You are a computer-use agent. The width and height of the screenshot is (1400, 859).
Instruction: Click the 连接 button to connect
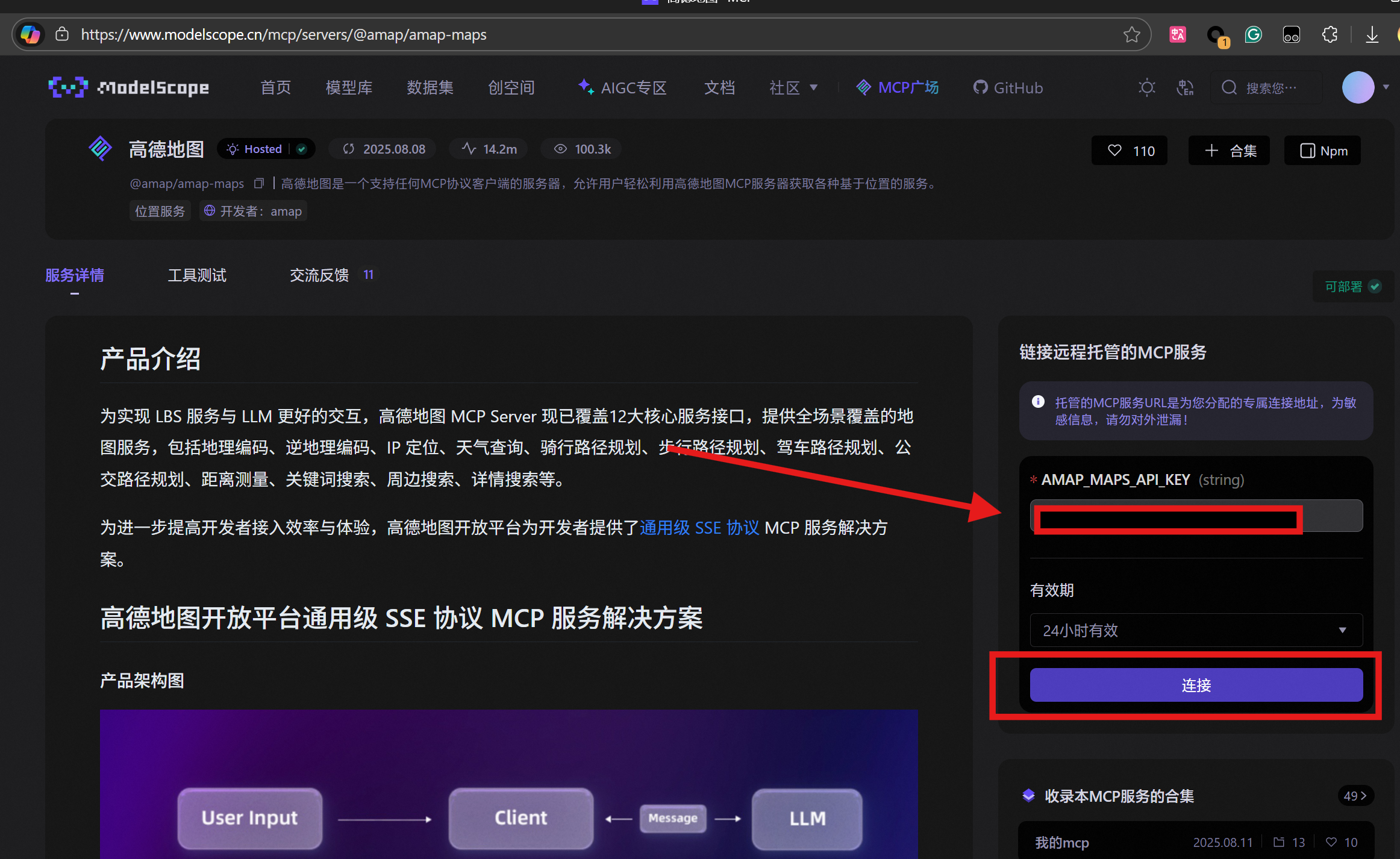1196,685
